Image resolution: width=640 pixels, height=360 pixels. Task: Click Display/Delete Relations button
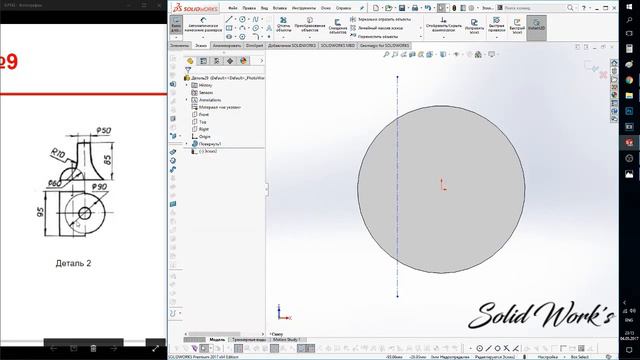pos(444,25)
